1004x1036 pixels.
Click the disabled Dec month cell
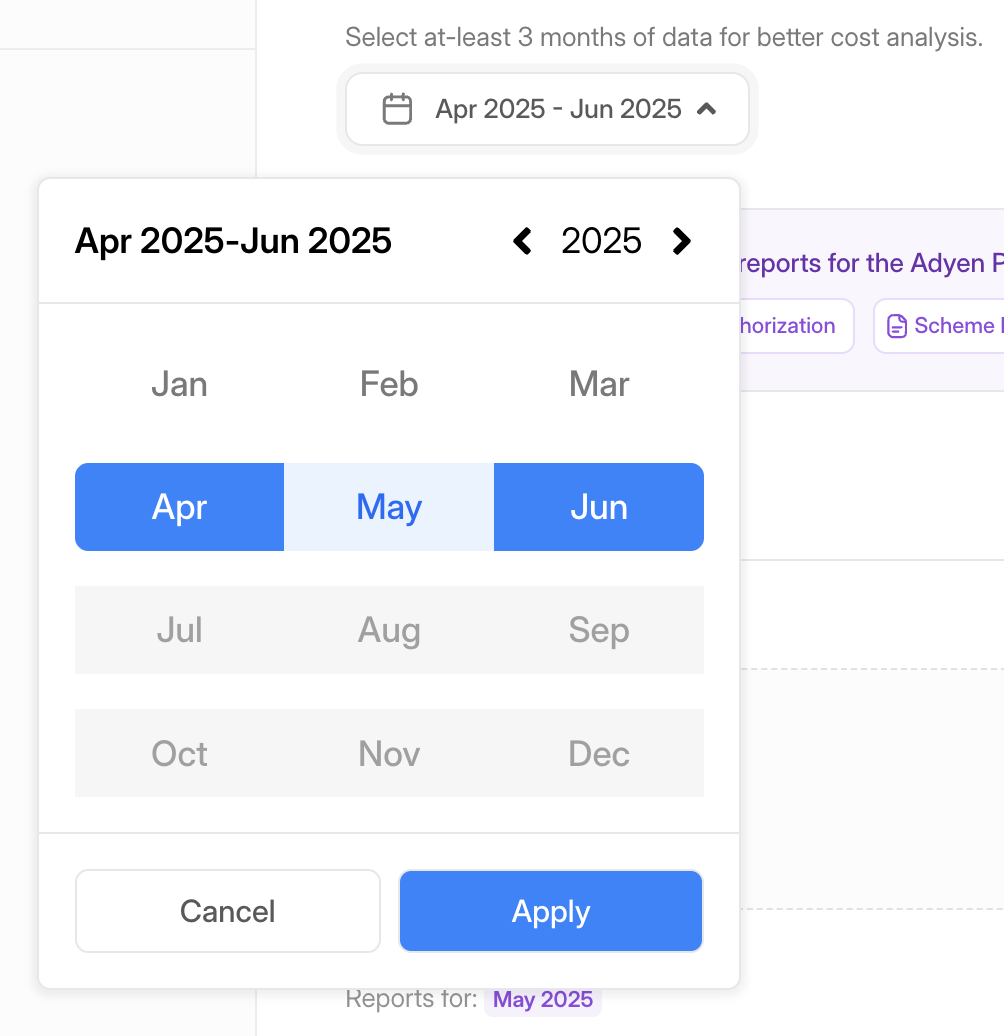click(599, 753)
